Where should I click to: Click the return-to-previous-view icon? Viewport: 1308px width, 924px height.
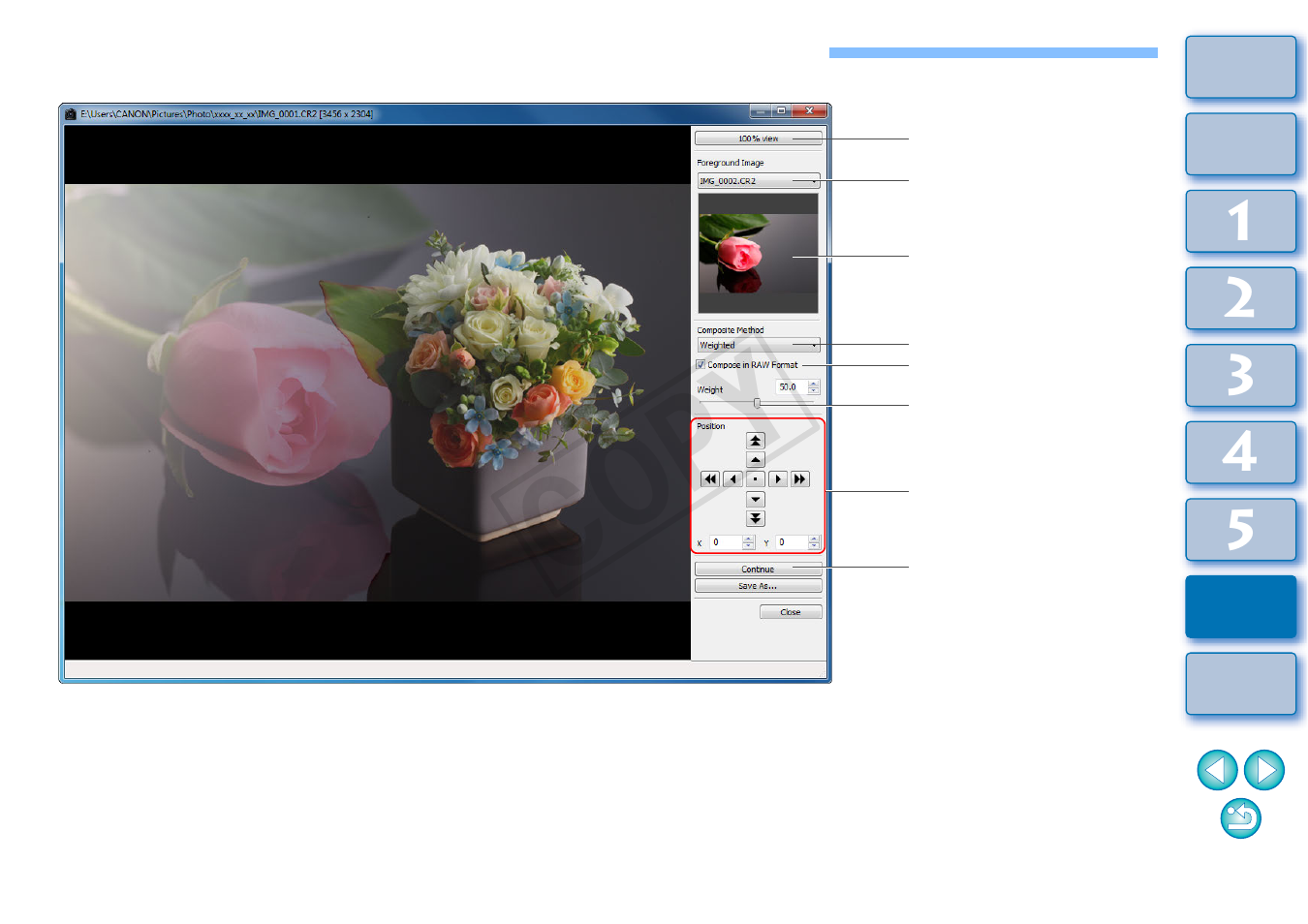tap(1241, 818)
